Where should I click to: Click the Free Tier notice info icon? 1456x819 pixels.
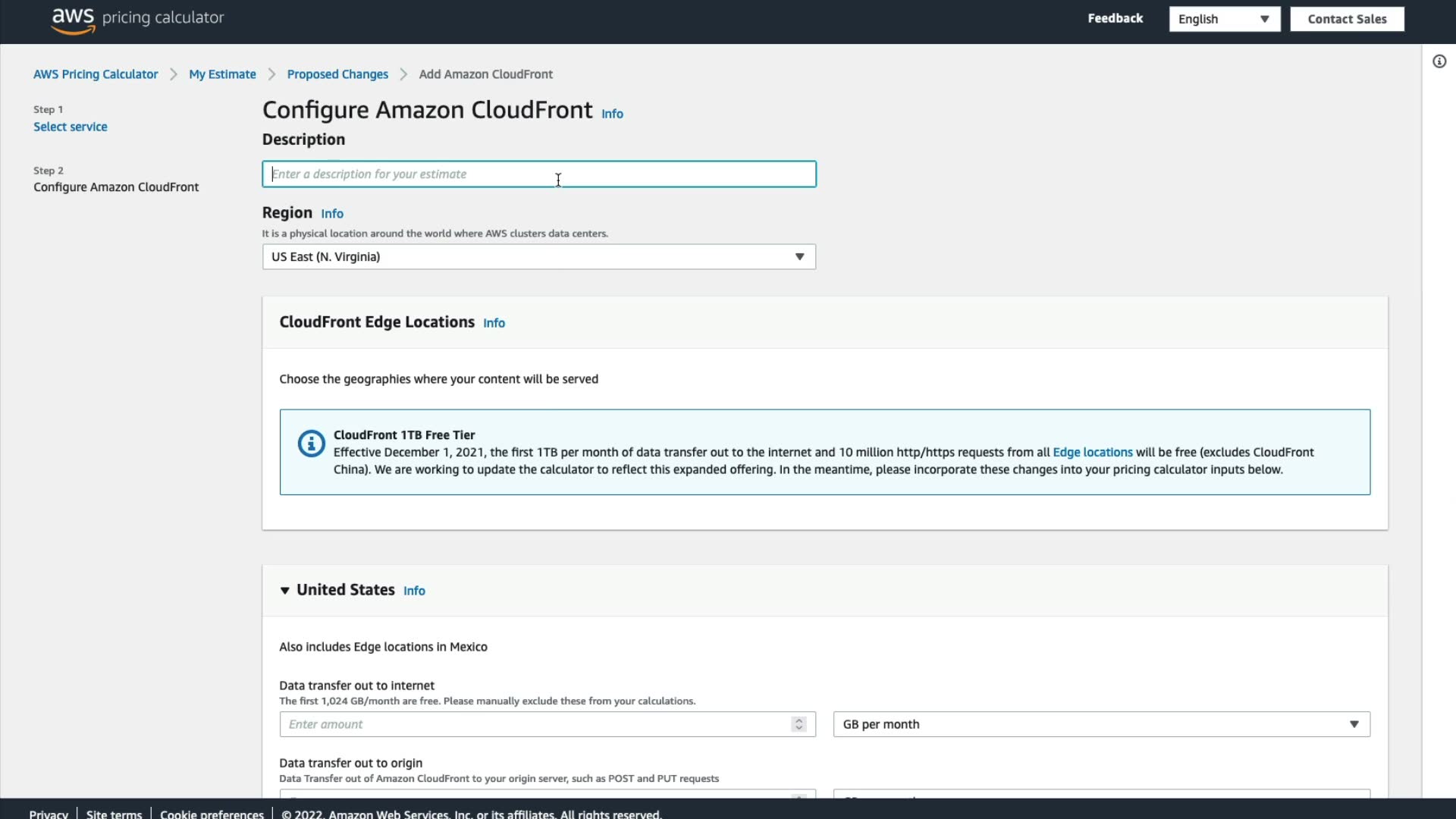point(311,444)
